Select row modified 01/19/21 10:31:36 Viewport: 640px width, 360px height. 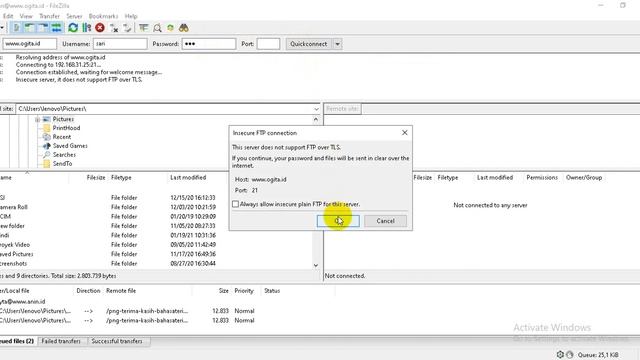(156, 235)
